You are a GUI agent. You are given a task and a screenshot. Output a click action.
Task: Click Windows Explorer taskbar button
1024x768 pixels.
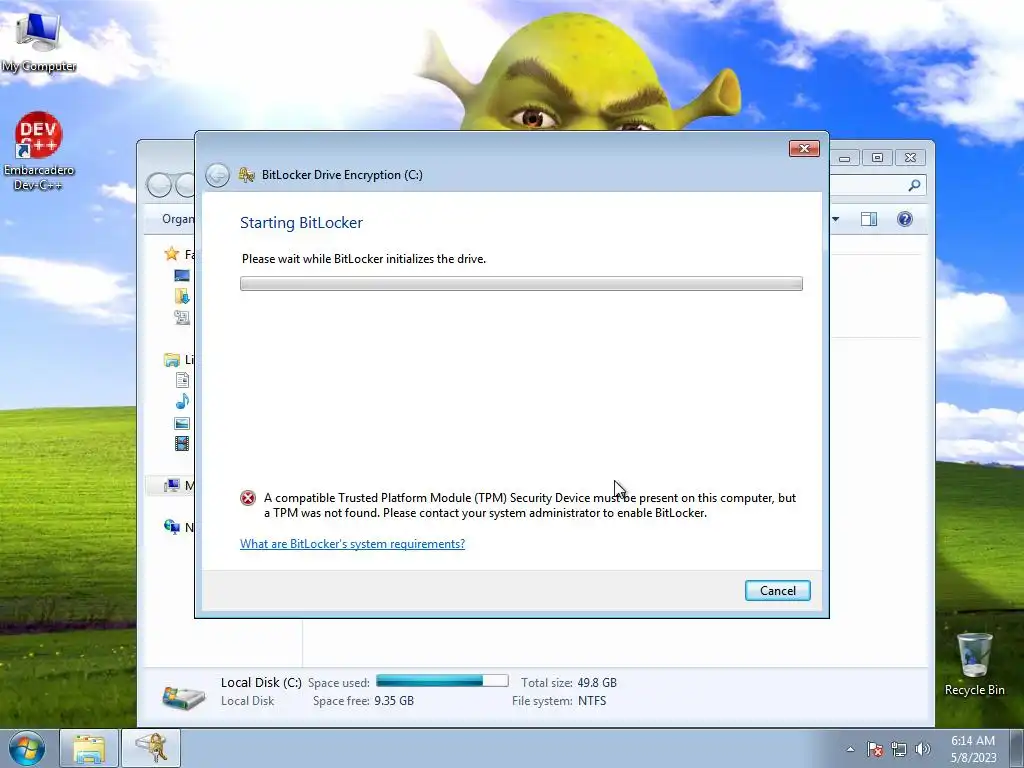pyautogui.click(x=89, y=748)
